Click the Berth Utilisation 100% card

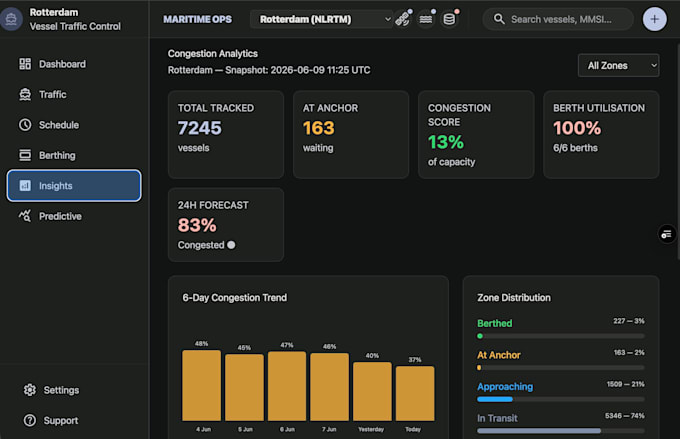click(601, 134)
